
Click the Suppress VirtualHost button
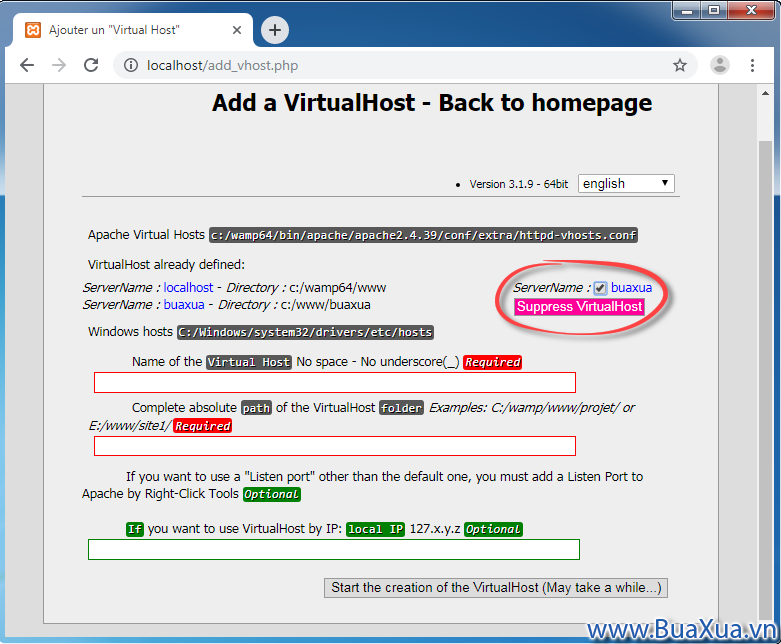coord(579,306)
